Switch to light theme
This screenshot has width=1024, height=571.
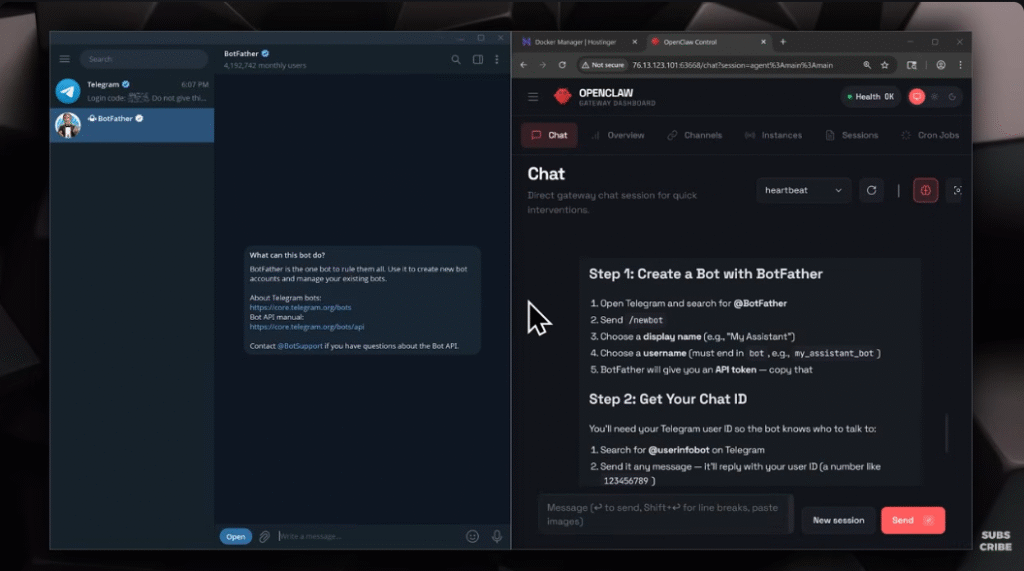[935, 97]
